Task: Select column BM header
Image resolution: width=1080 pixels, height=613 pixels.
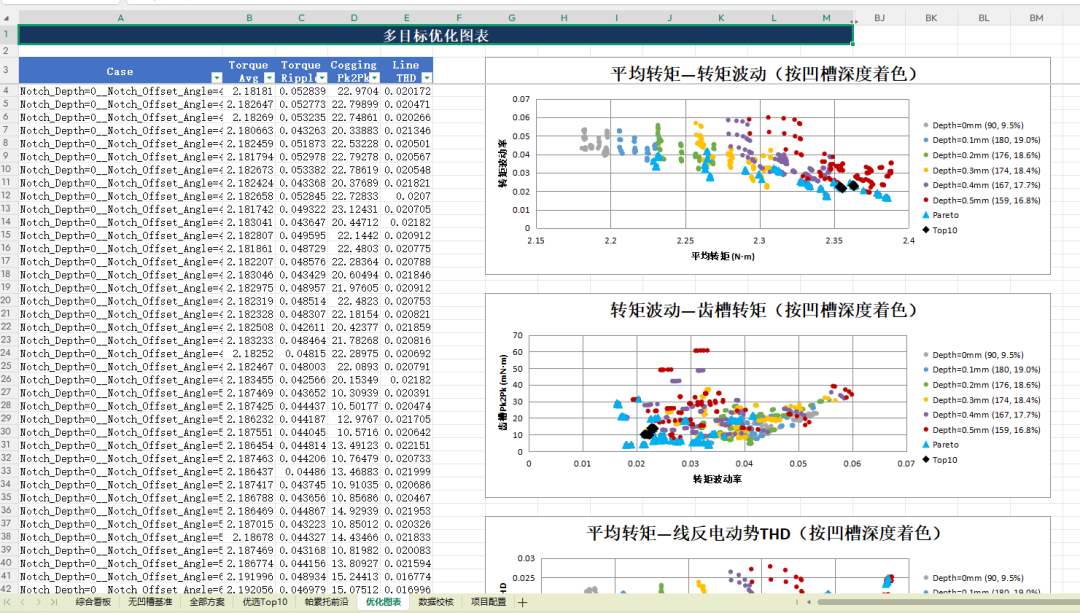Action: 1036,18
